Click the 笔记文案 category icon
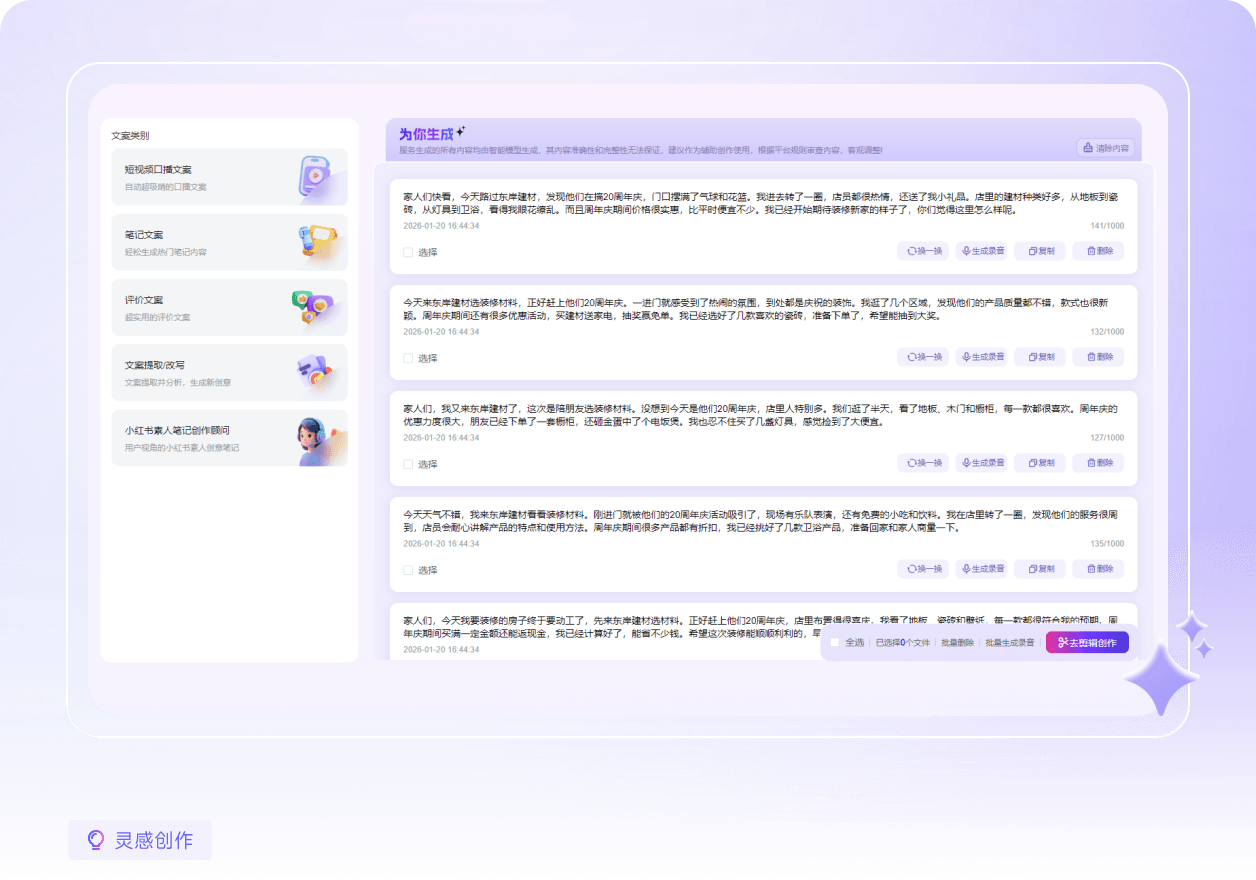 click(317, 241)
